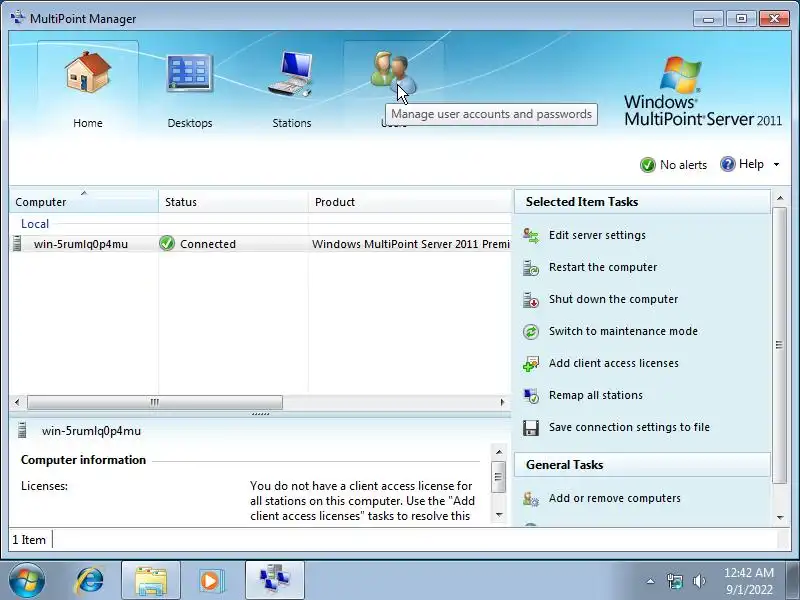Click the Connected status text

coord(208,244)
